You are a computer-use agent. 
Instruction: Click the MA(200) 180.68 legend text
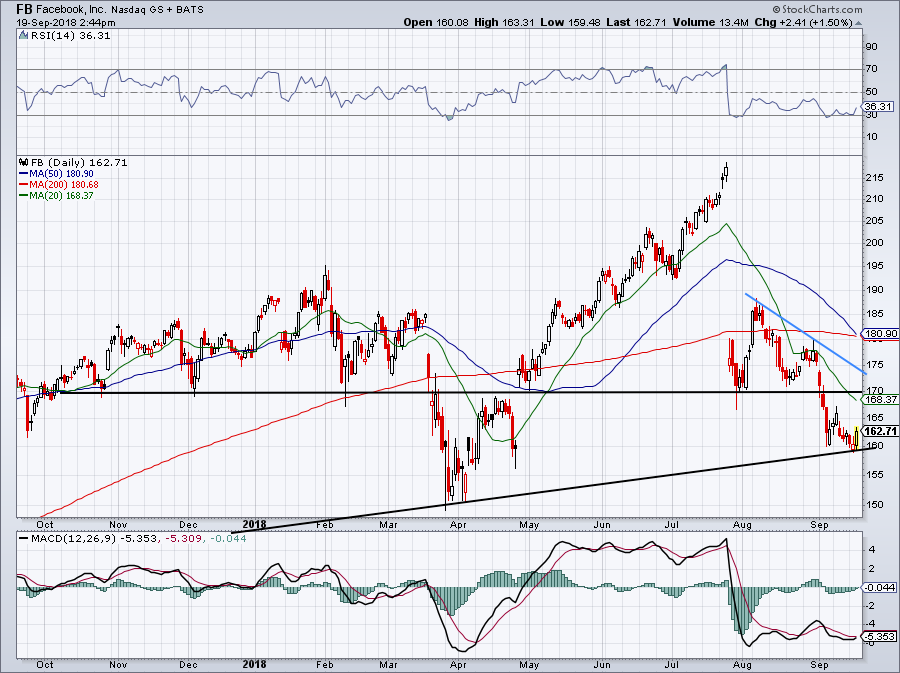64,185
